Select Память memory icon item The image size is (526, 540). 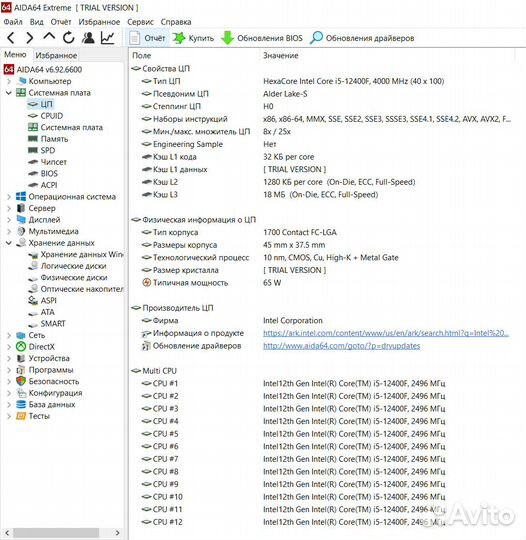pos(33,139)
